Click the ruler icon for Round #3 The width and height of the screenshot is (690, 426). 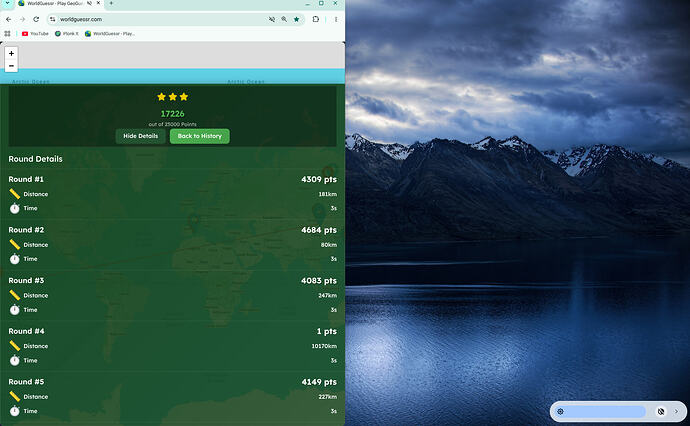(15, 295)
